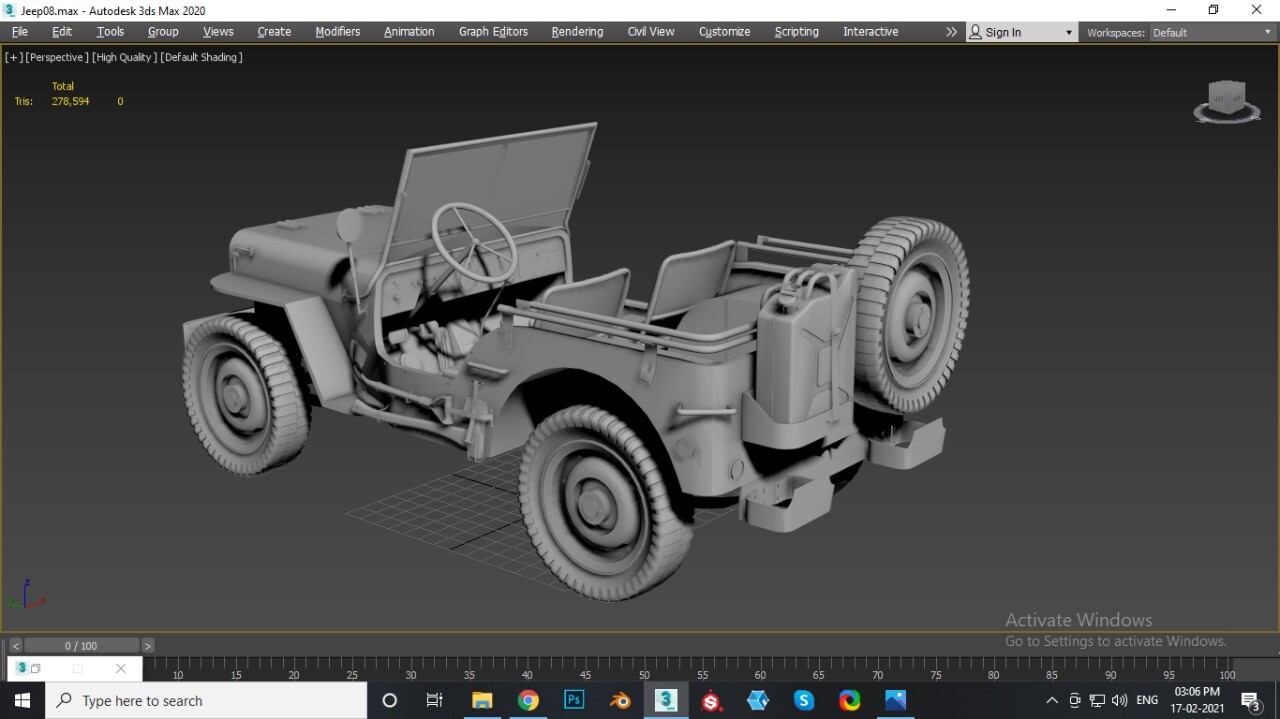Open the Group menu
Viewport: 1280px width, 719px height.
163,32
